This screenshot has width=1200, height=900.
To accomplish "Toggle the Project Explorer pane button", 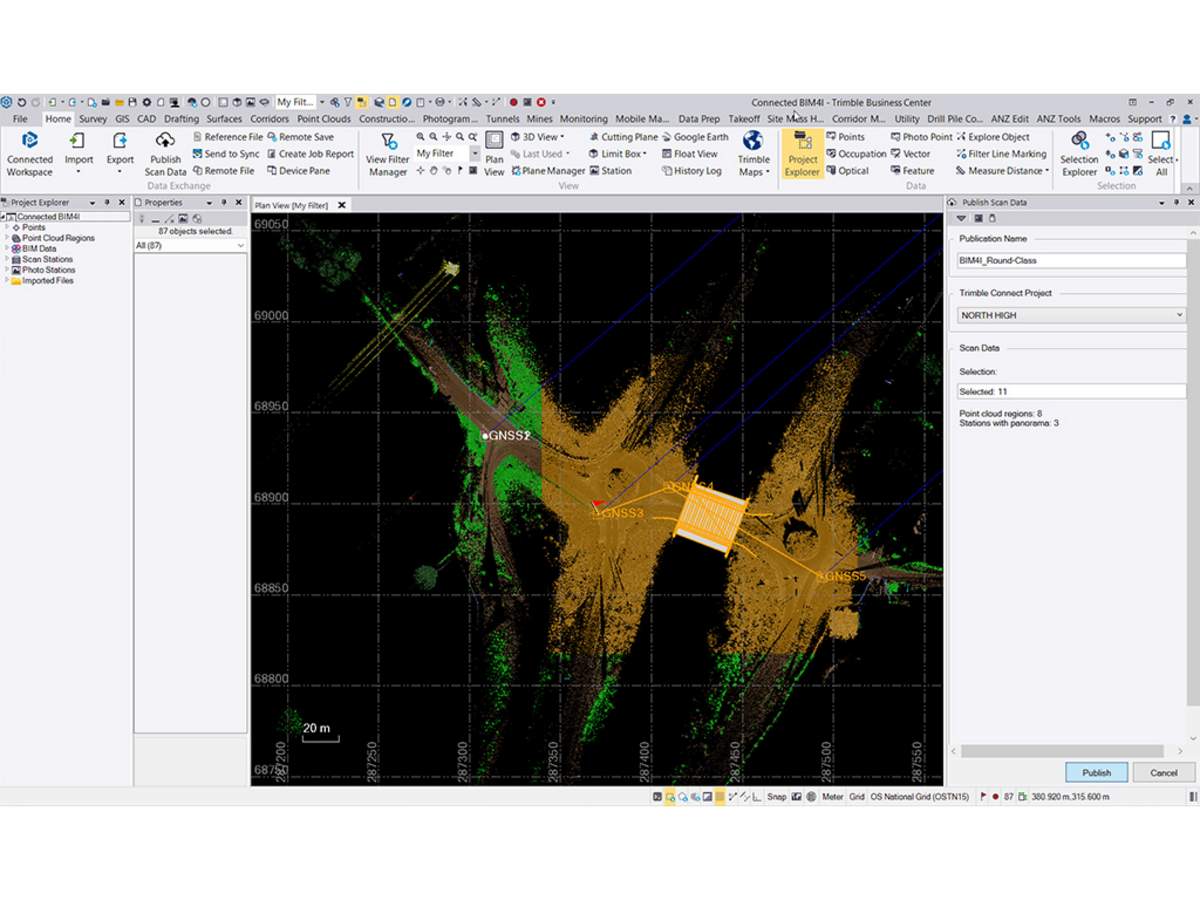I will (802, 153).
